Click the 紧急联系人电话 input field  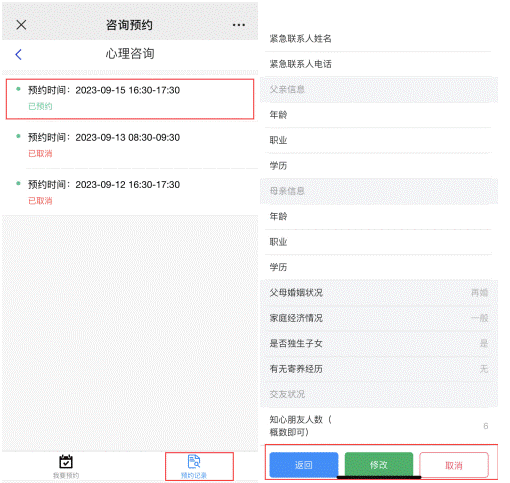(378, 64)
